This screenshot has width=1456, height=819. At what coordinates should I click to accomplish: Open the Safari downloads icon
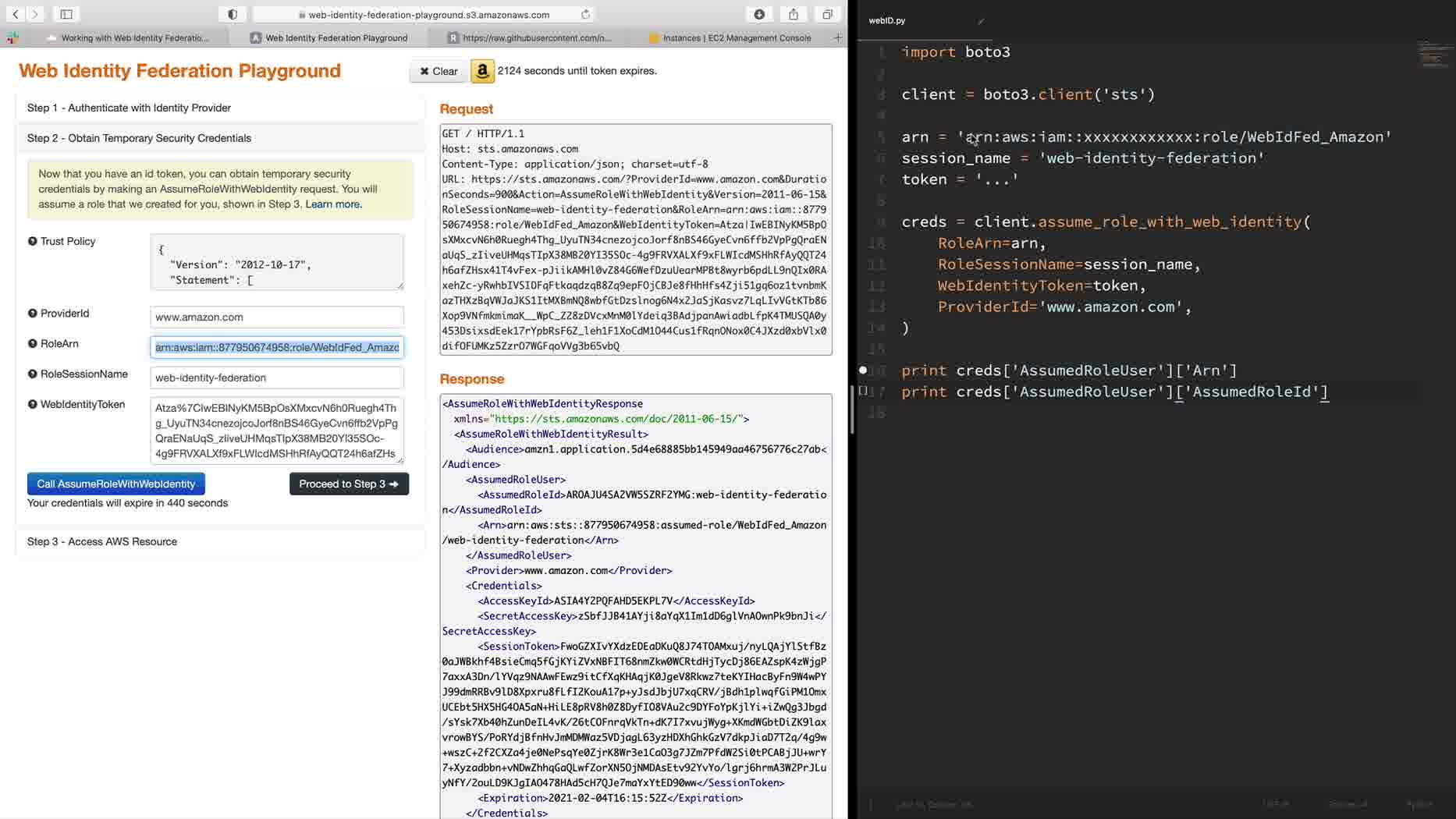pos(759,14)
